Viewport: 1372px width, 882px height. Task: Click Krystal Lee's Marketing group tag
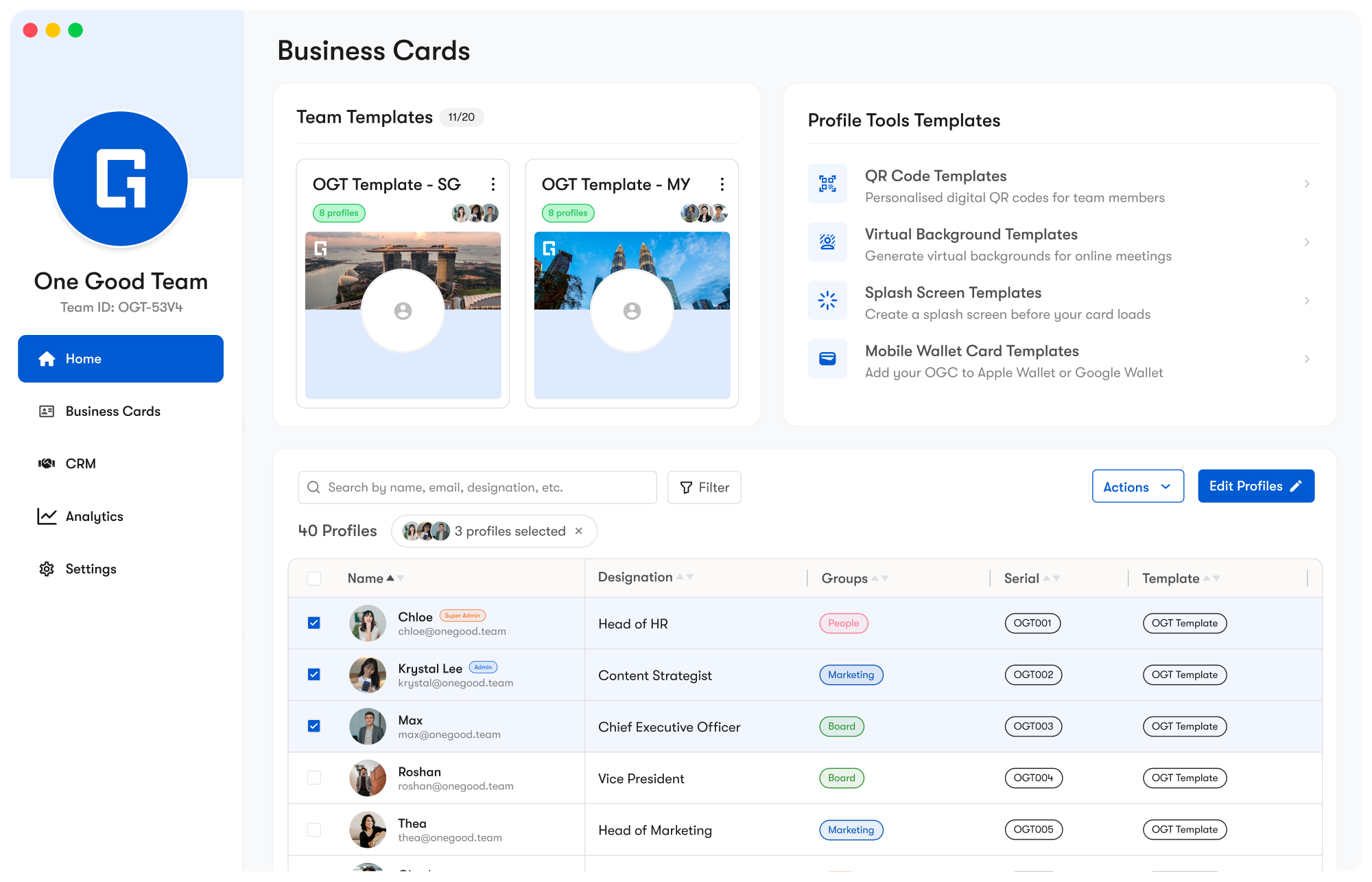coord(851,675)
